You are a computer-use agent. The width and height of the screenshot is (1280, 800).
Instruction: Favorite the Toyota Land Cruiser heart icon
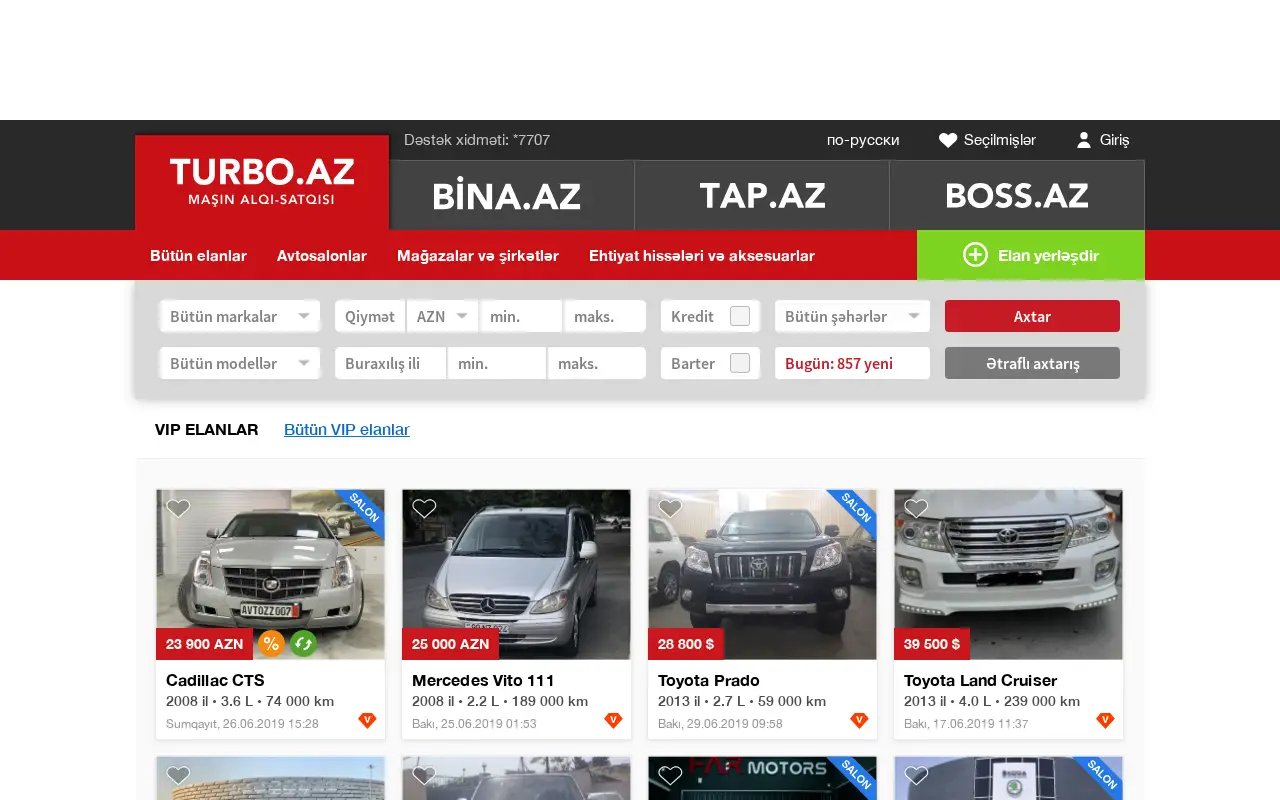tap(916, 508)
